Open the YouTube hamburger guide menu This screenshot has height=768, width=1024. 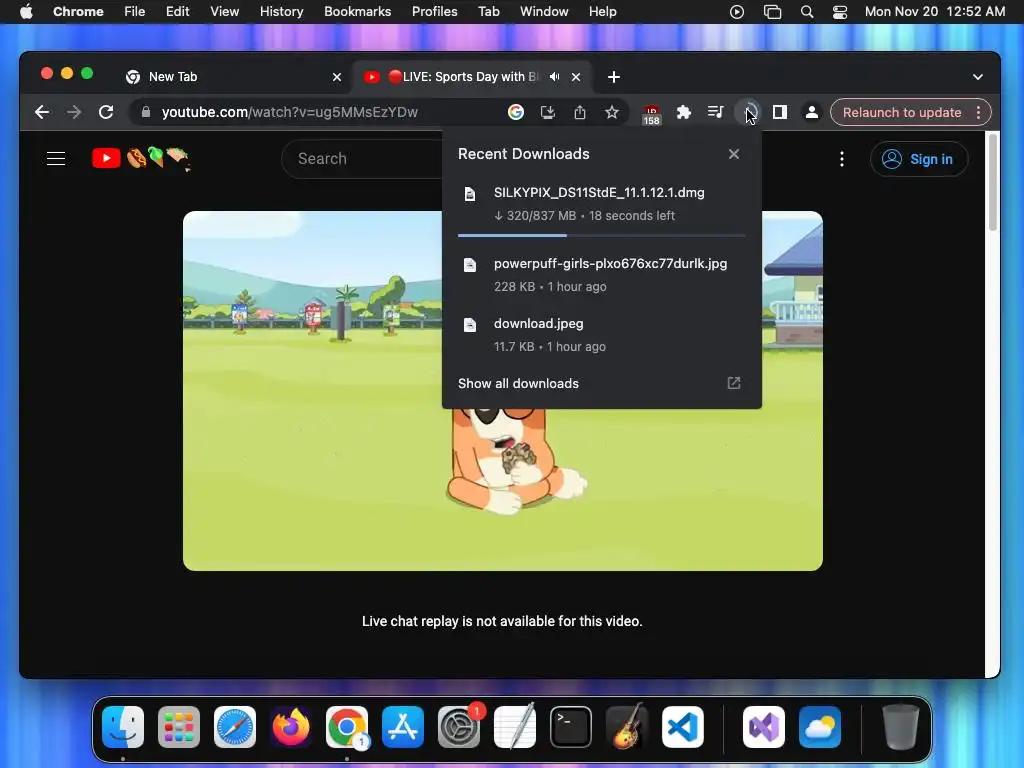[x=56, y=159]
